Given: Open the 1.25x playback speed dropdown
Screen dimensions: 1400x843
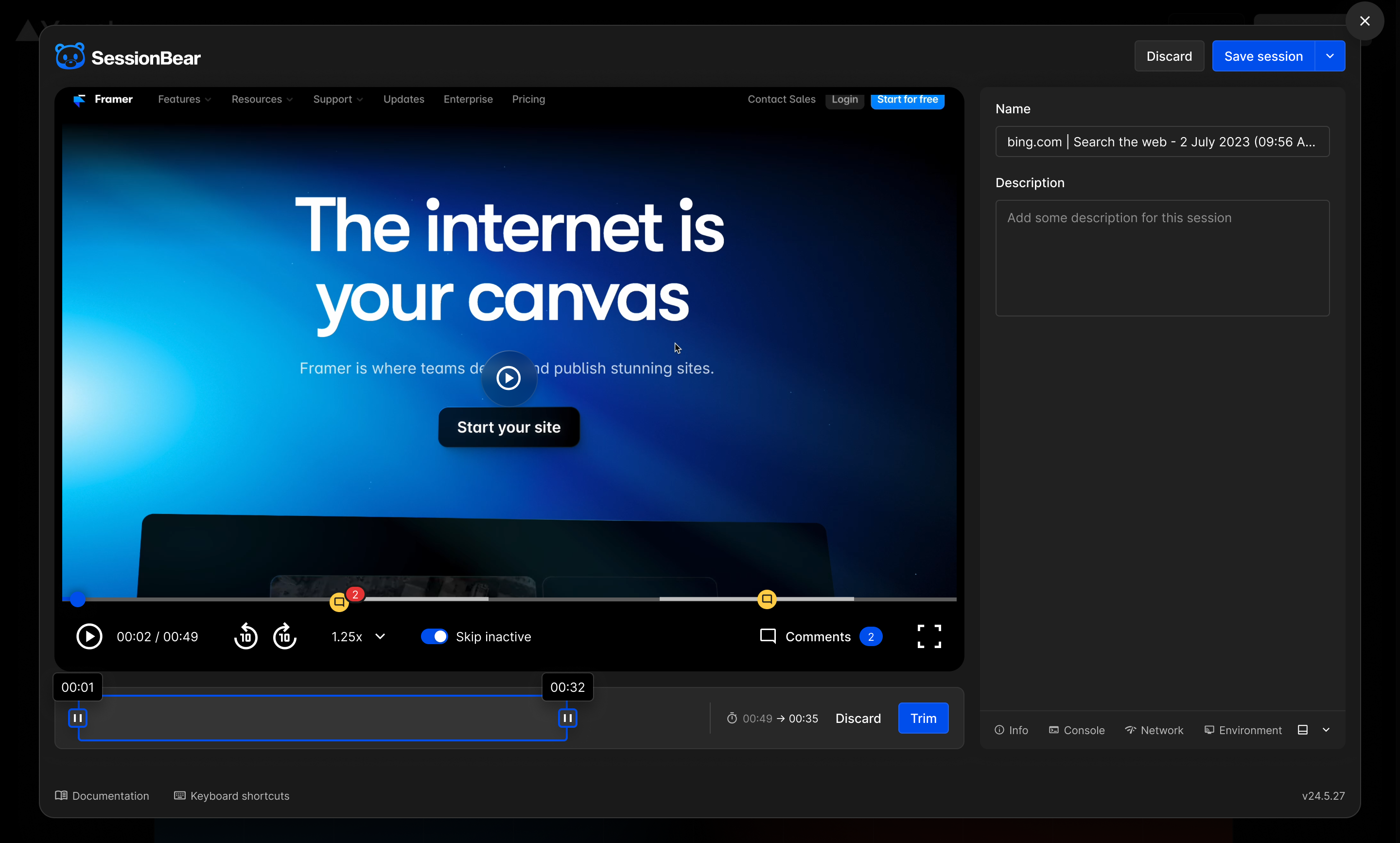Looking at the screenshot, I should click(x=358, y=636).
